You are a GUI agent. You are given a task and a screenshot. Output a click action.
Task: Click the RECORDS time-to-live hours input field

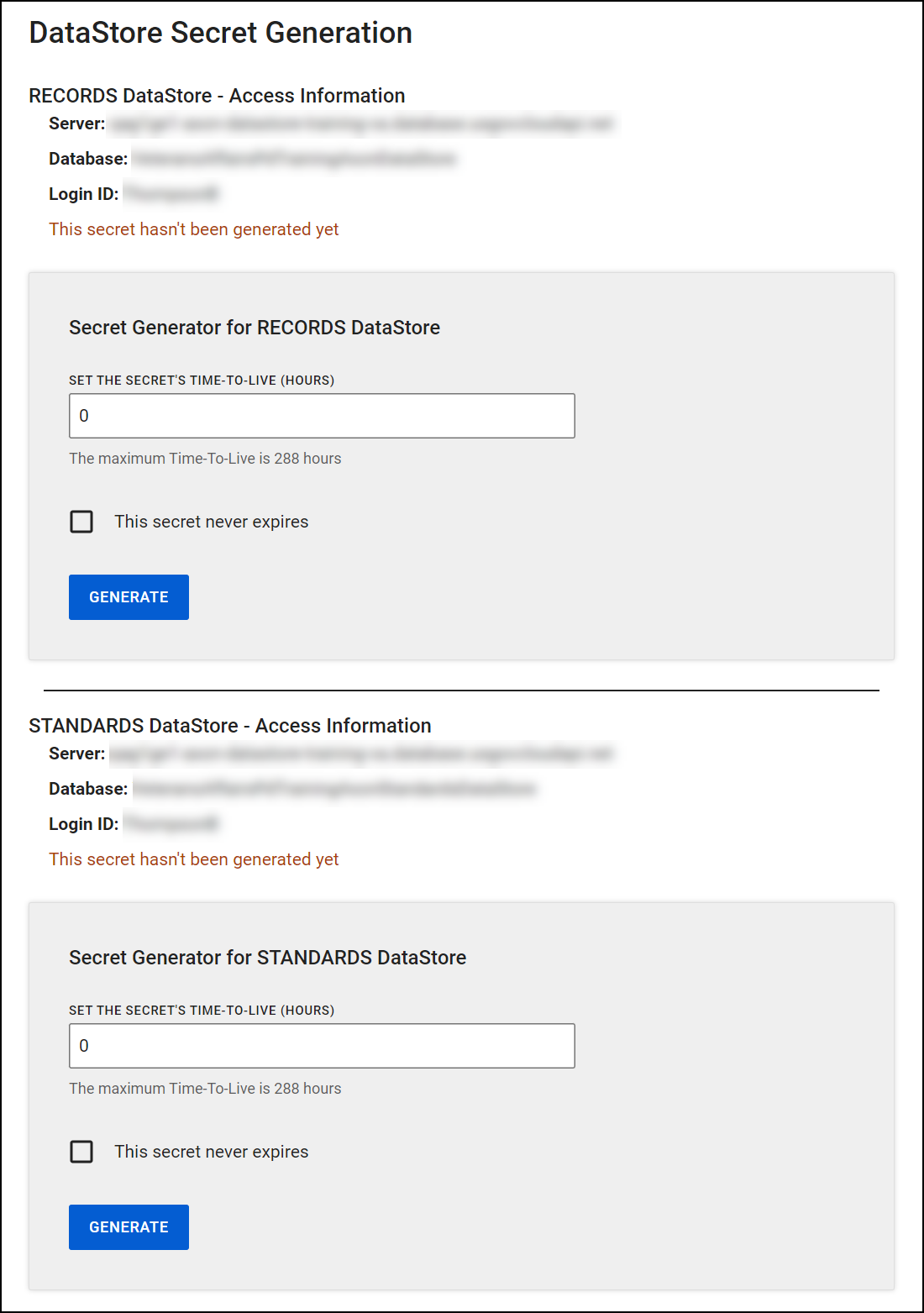322,416
